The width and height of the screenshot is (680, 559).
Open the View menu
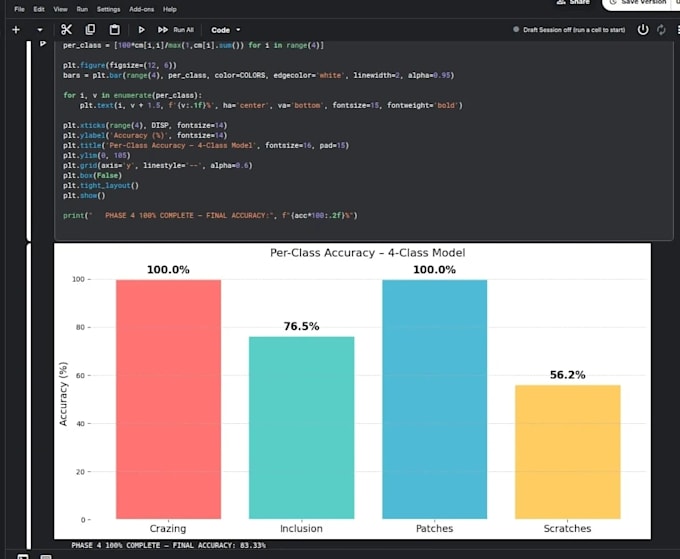60,9
